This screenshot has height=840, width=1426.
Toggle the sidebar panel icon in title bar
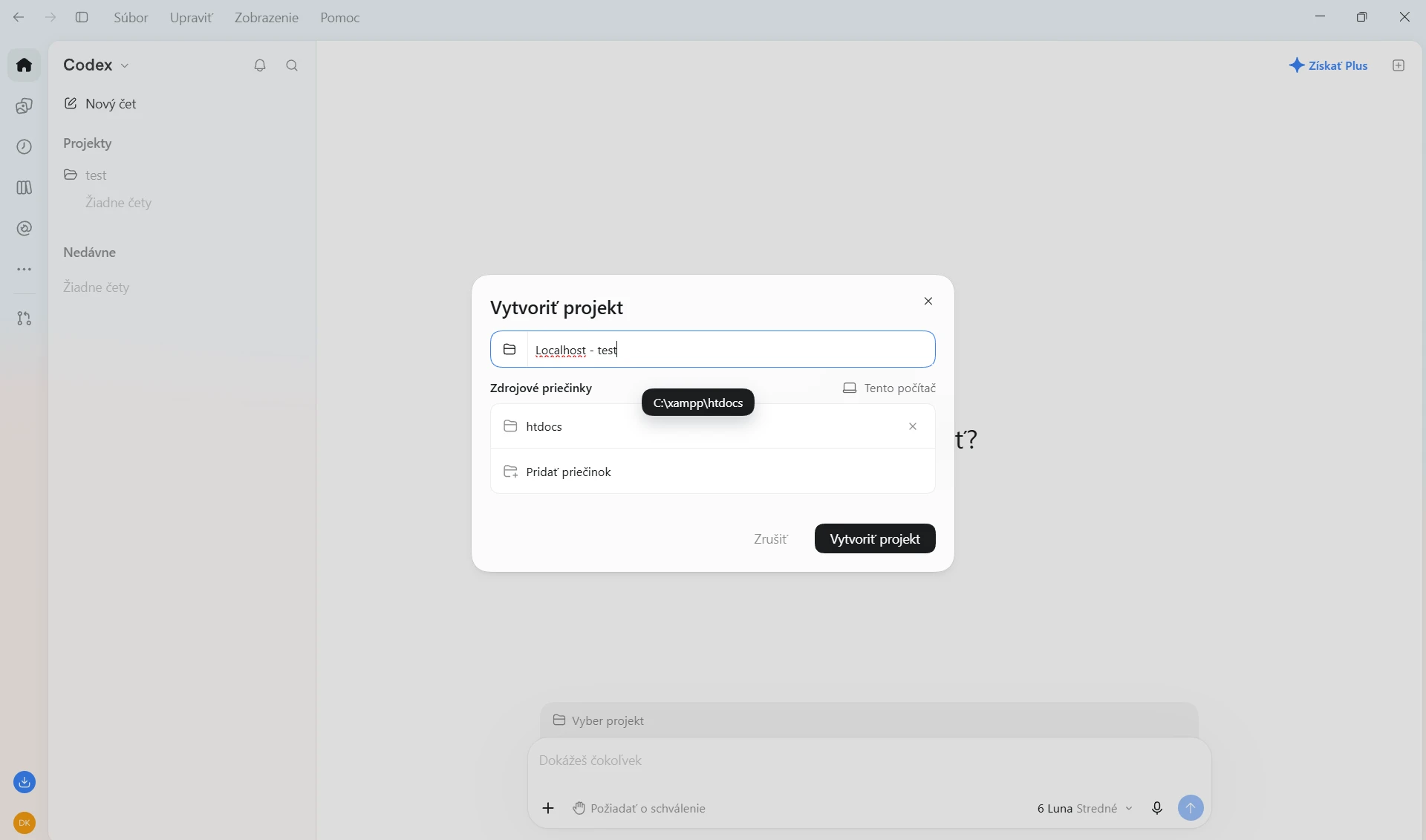(x=82, y=17)
